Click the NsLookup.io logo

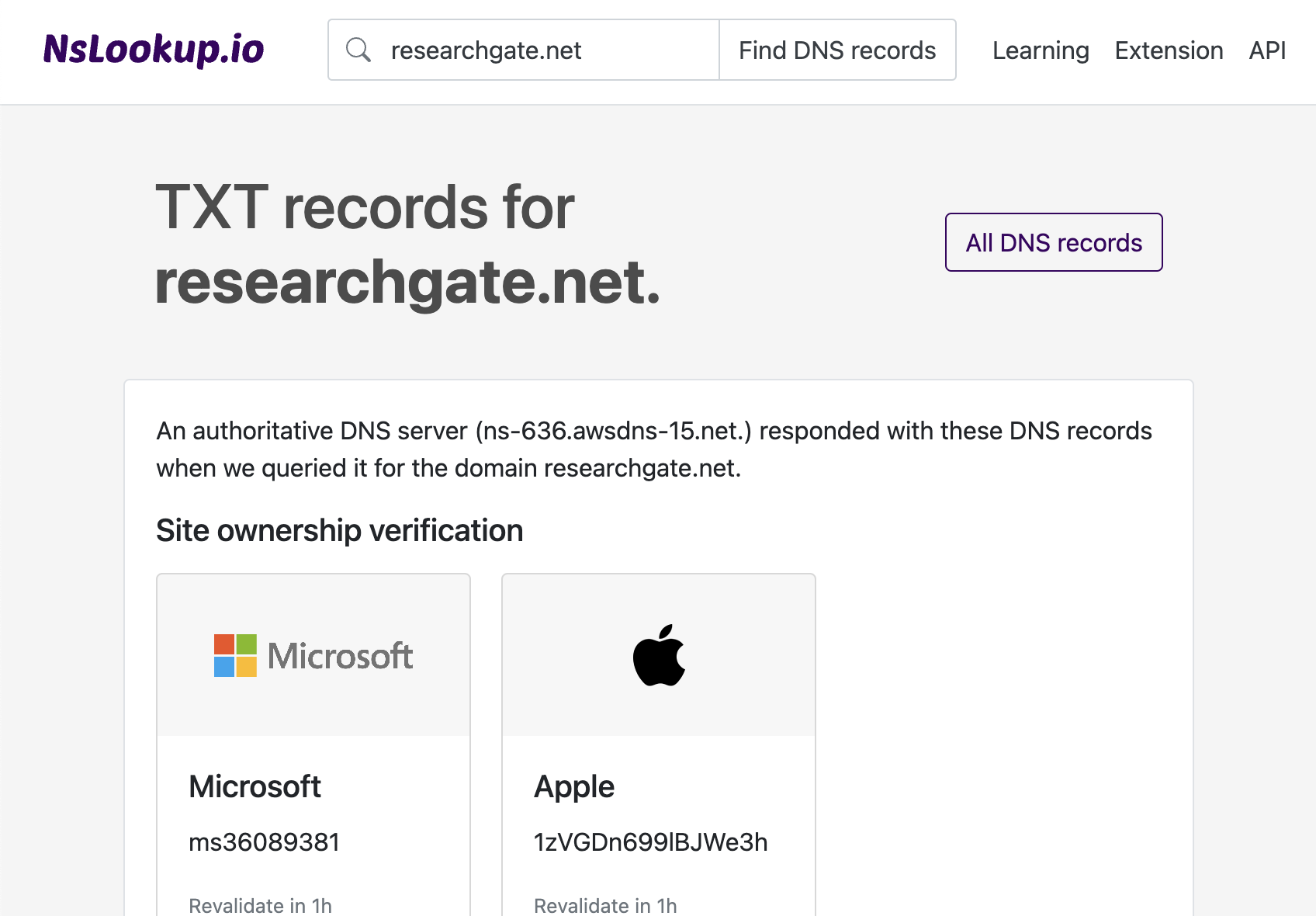tap(154, 50)
